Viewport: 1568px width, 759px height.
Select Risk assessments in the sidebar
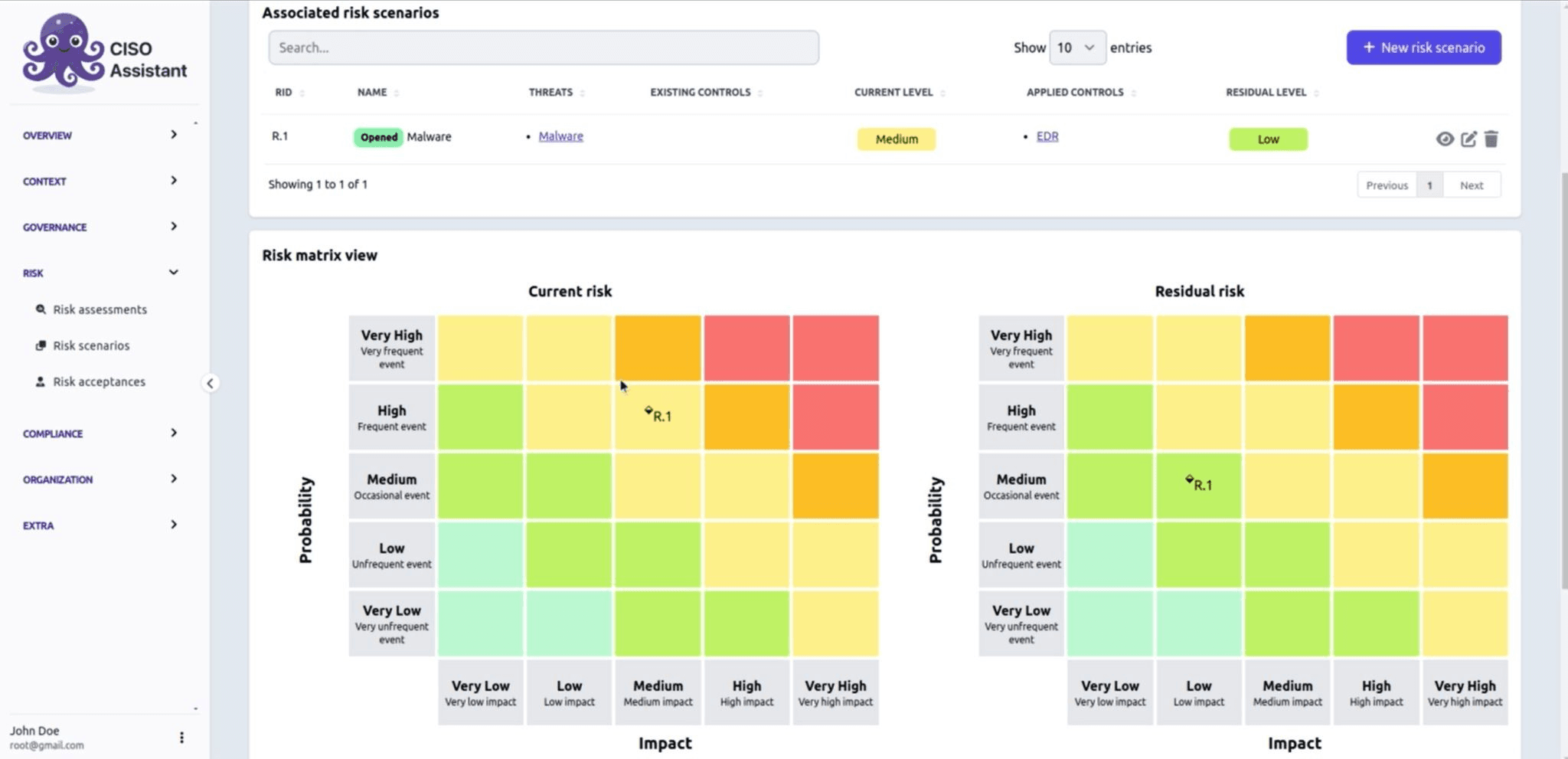[x=99, y=309]
